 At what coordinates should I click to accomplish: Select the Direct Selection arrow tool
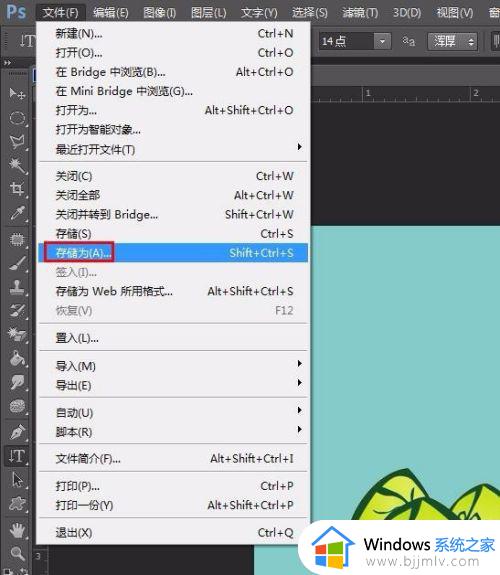point(17,480)
